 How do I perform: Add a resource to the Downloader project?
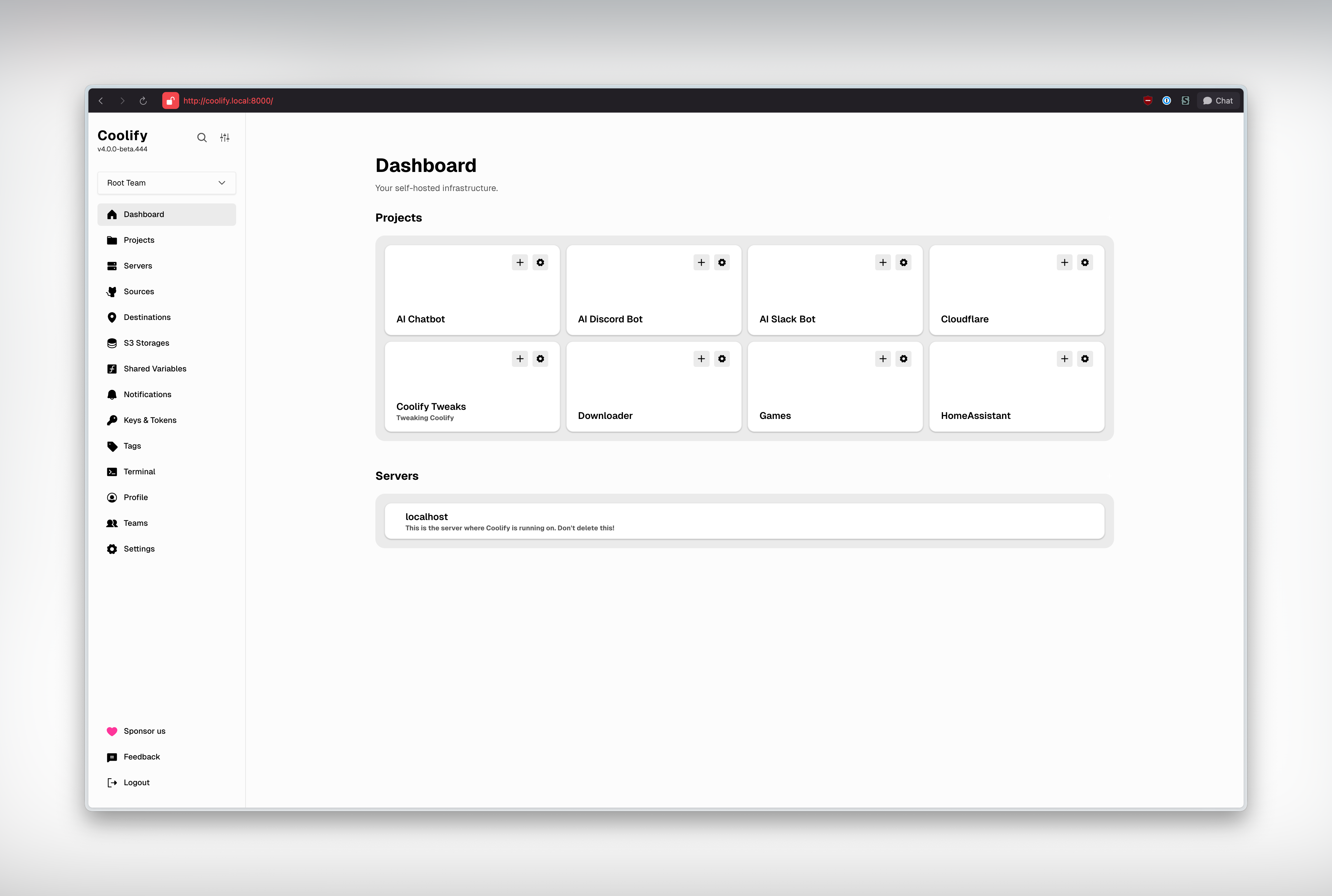tap(701, 359)
